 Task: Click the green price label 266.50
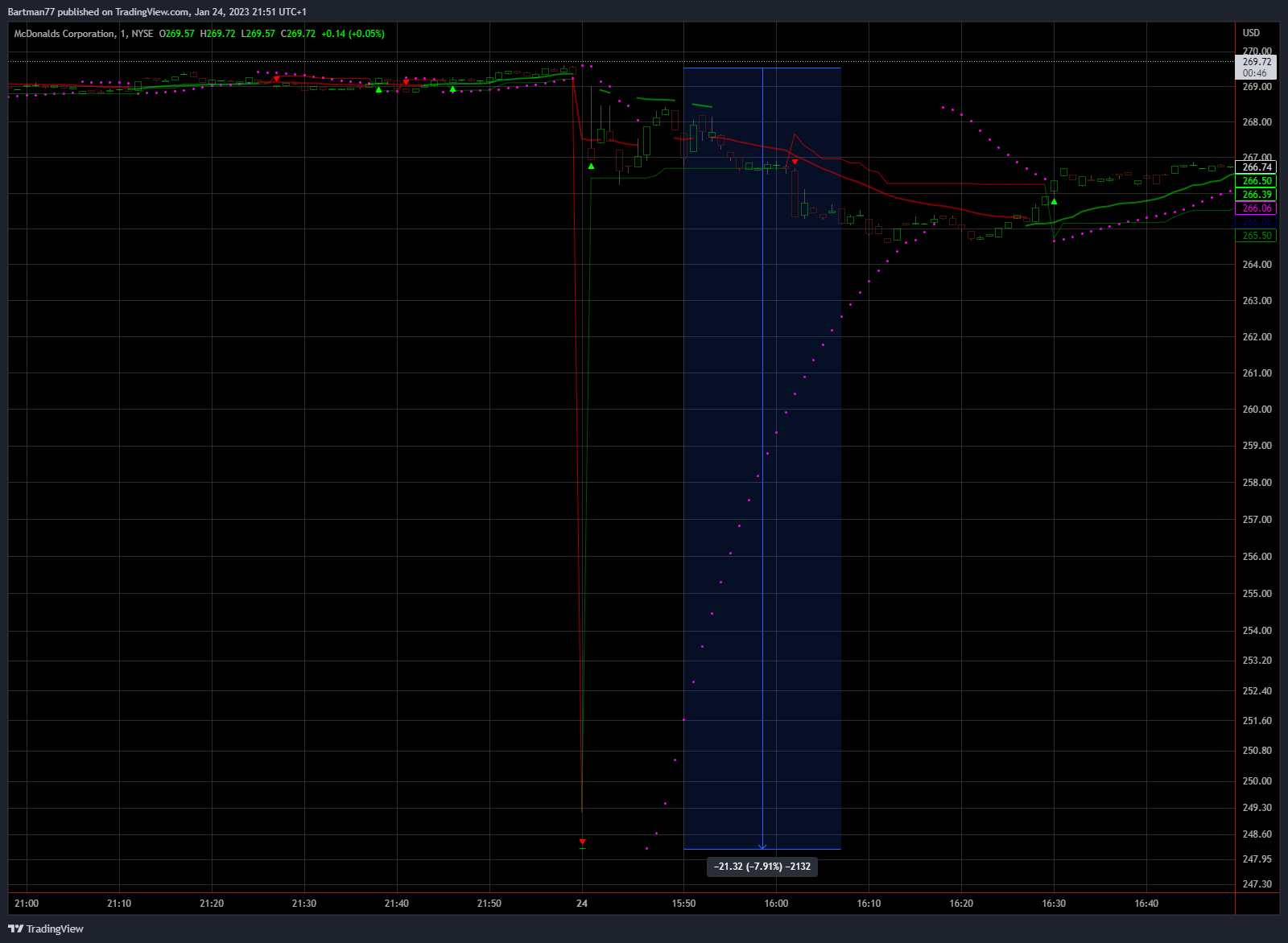click(x=1257, y=181)
